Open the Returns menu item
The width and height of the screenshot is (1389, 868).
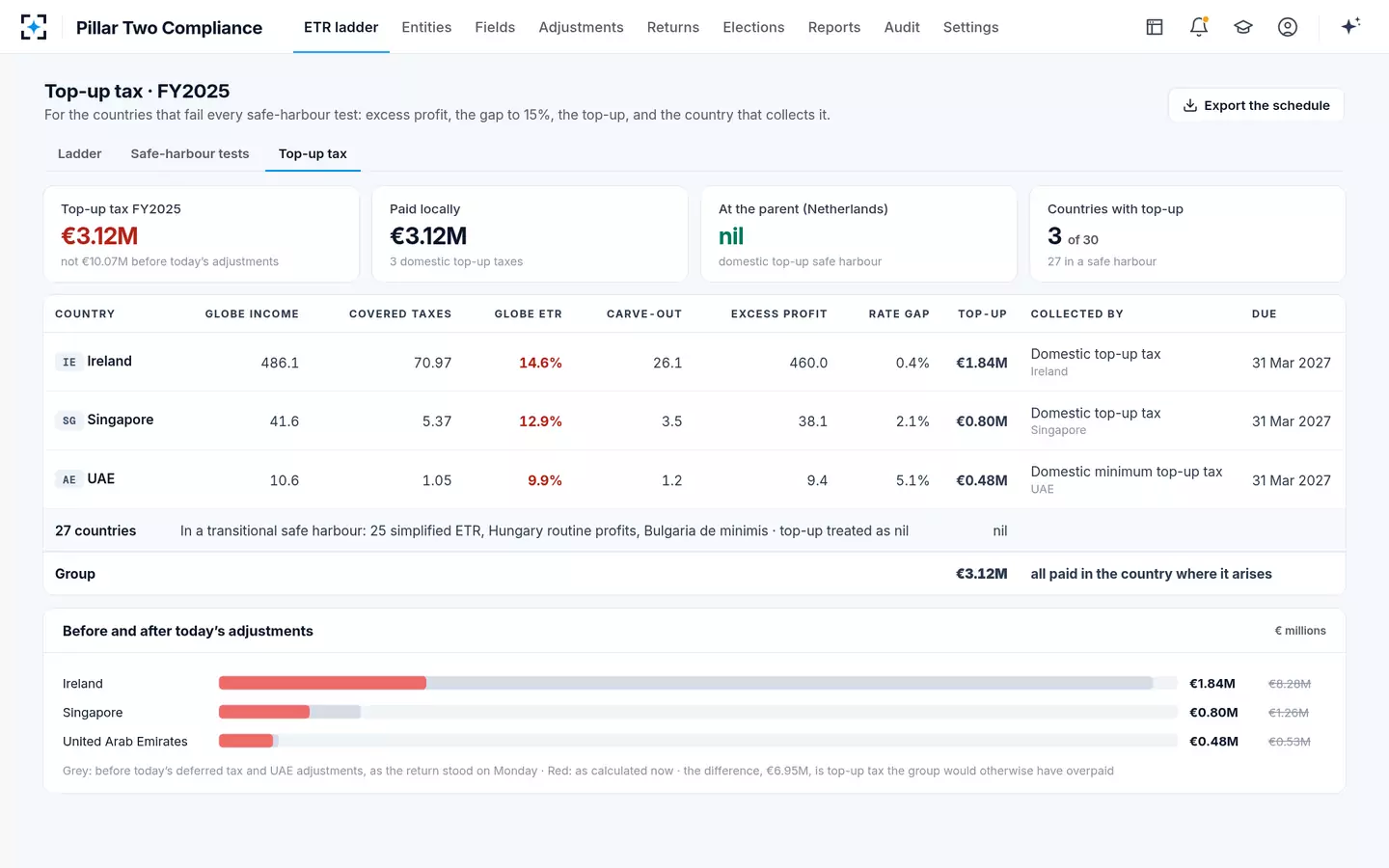point(673,27)
